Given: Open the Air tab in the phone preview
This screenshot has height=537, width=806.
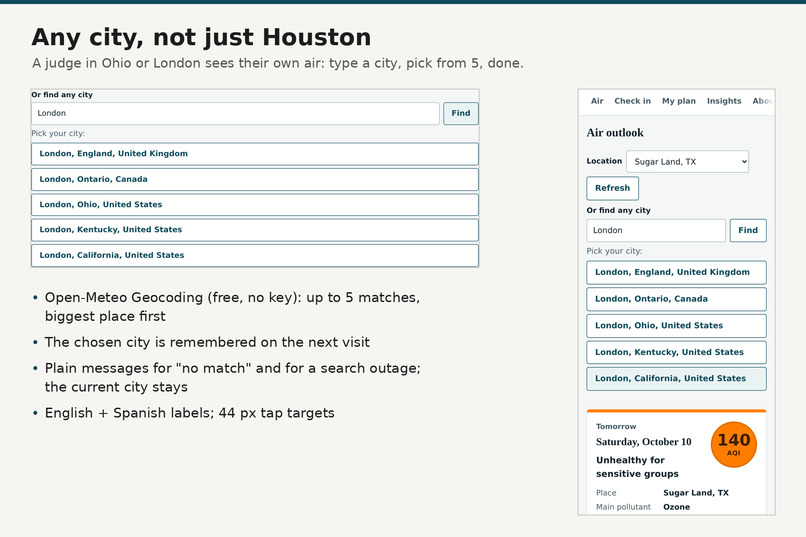Looking at the screenshot, I should (597, 101).
